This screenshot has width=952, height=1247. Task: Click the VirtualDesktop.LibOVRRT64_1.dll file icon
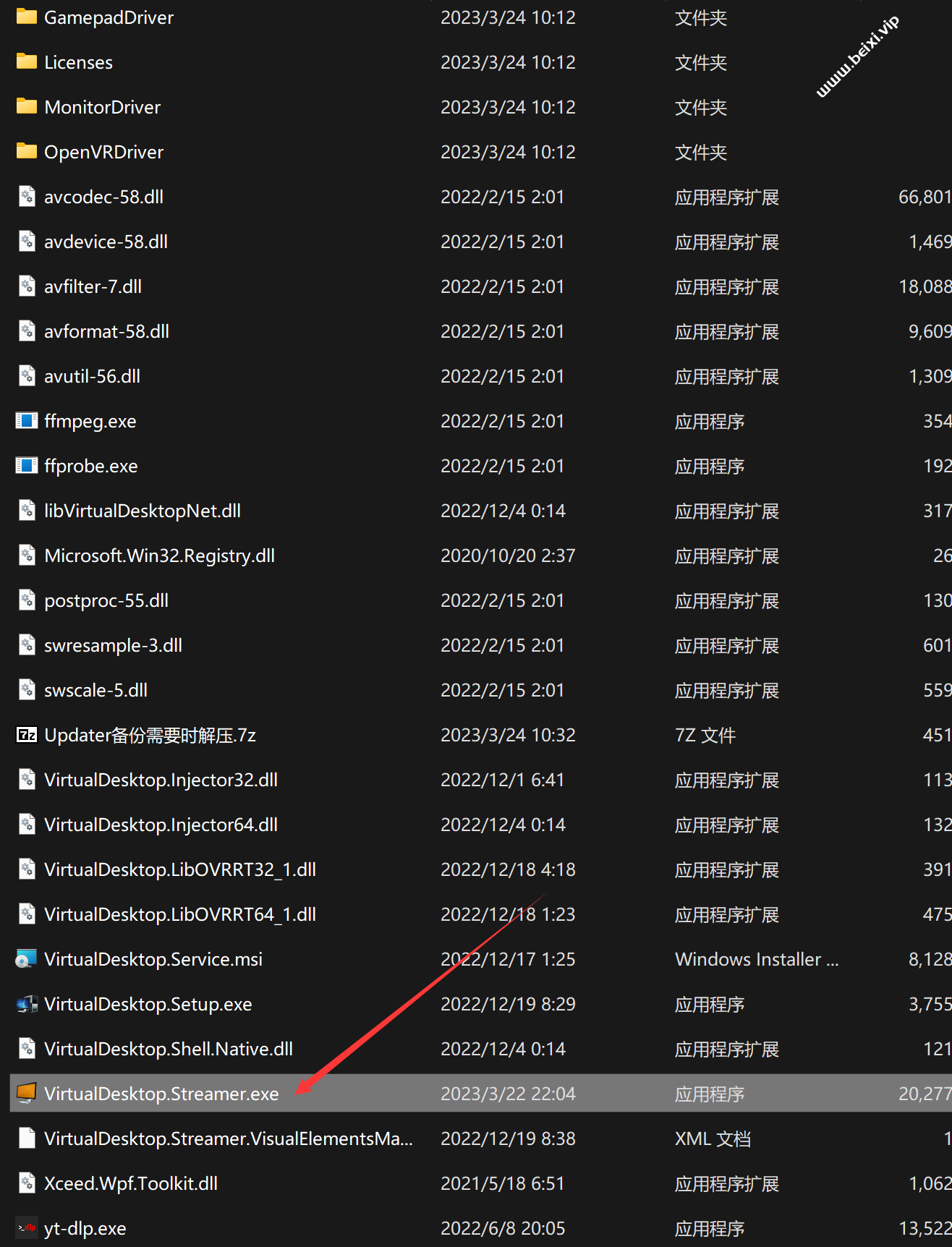pyautogui.click(x=27, y=914)
